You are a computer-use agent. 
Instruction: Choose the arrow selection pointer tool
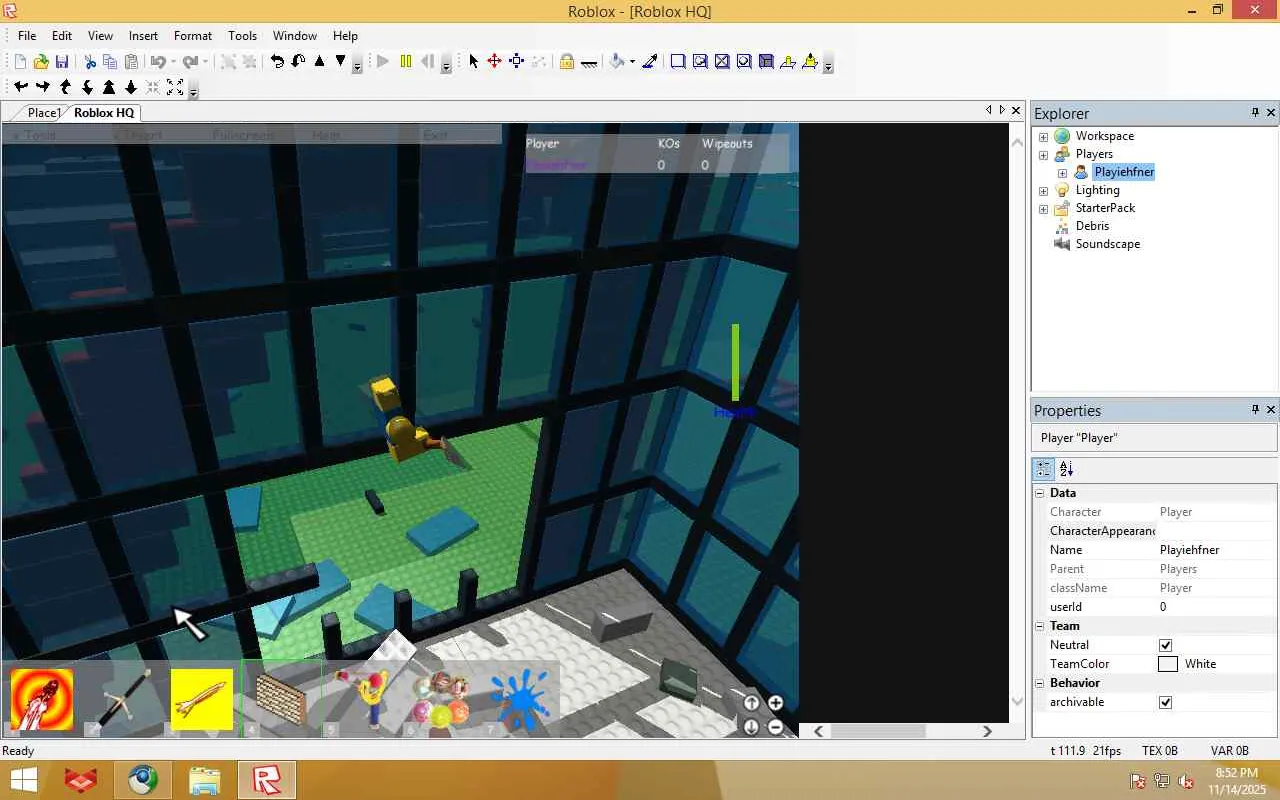(x=474, y=62)
